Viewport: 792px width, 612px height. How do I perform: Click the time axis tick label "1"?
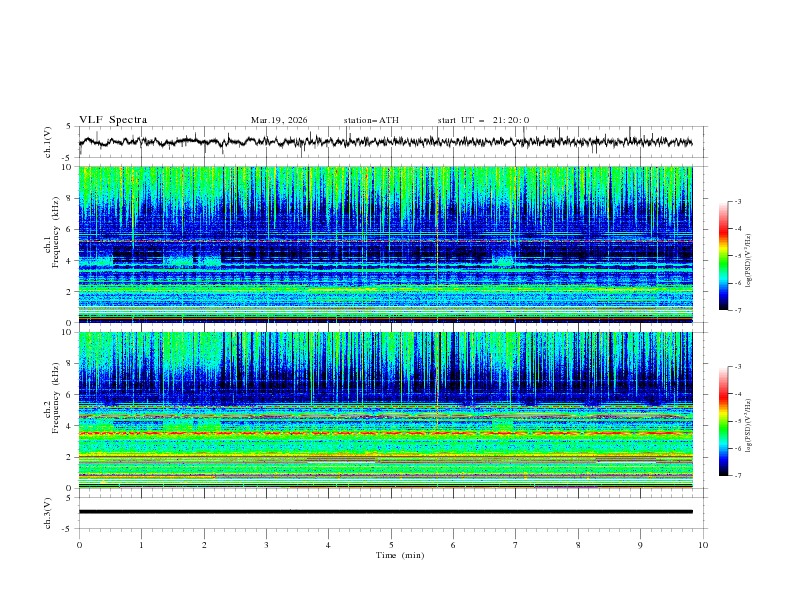[x=141, y=545]
